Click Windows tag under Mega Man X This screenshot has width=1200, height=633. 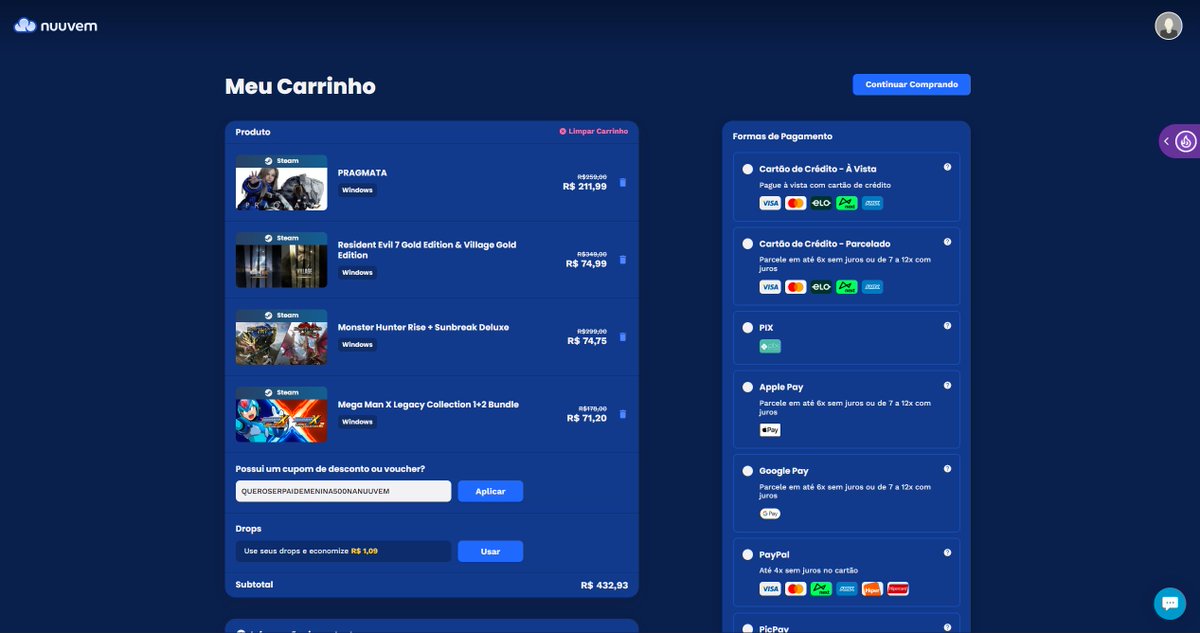357,422
